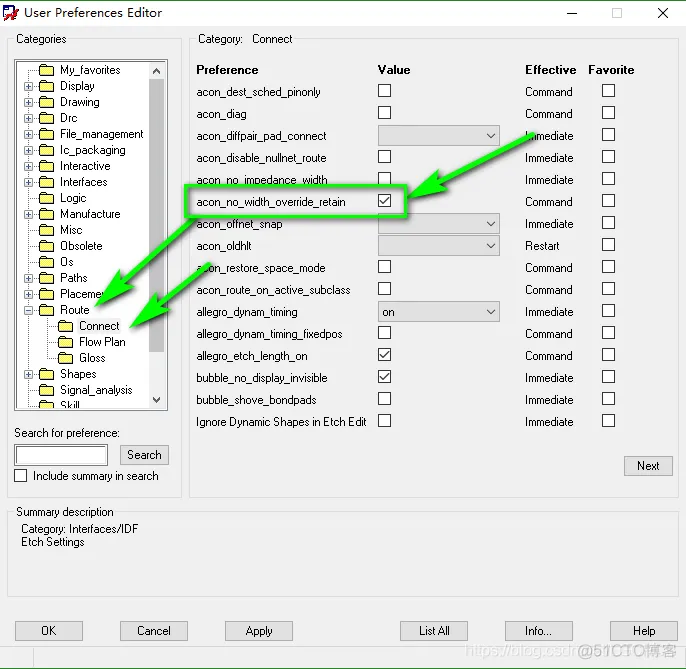Open the My_favorites folder
The image size is (686, 669).
click(x=90, y=70)
